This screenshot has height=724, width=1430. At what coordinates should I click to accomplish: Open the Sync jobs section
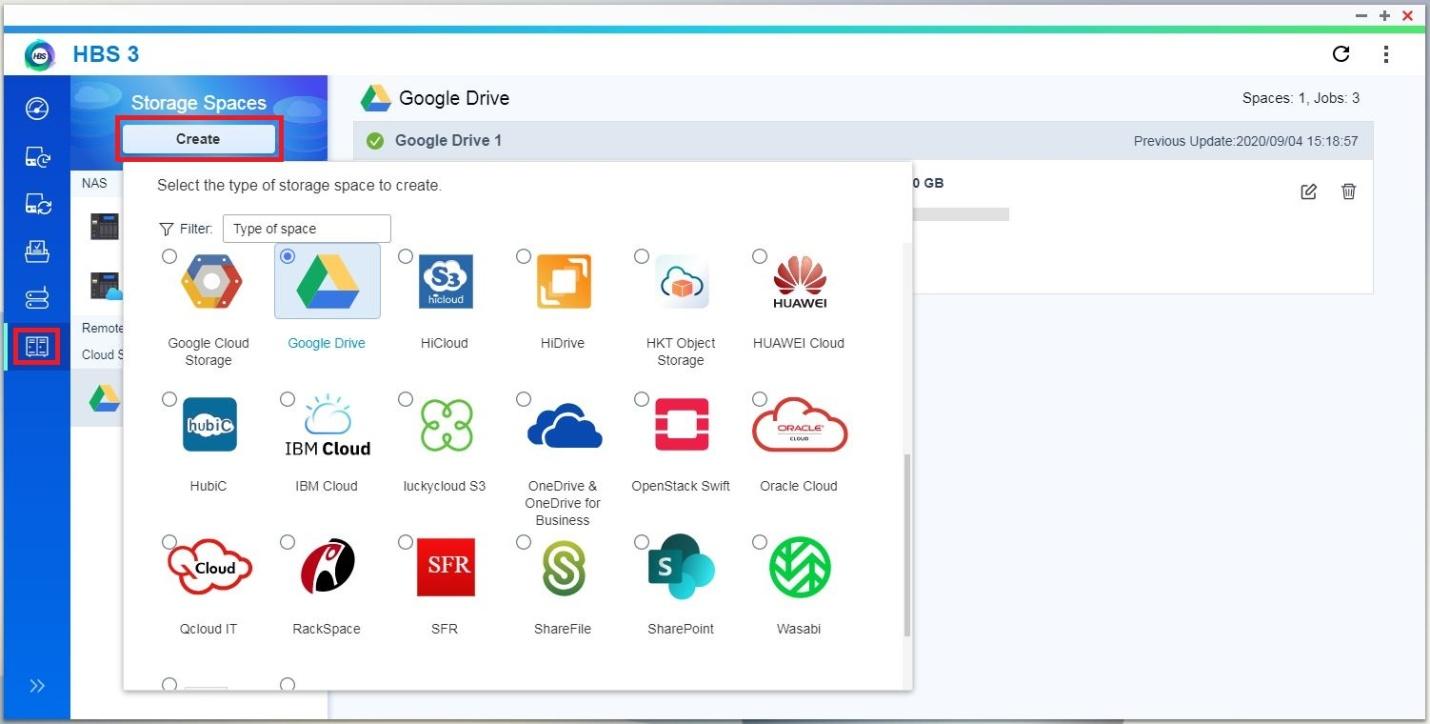(37, 204)
